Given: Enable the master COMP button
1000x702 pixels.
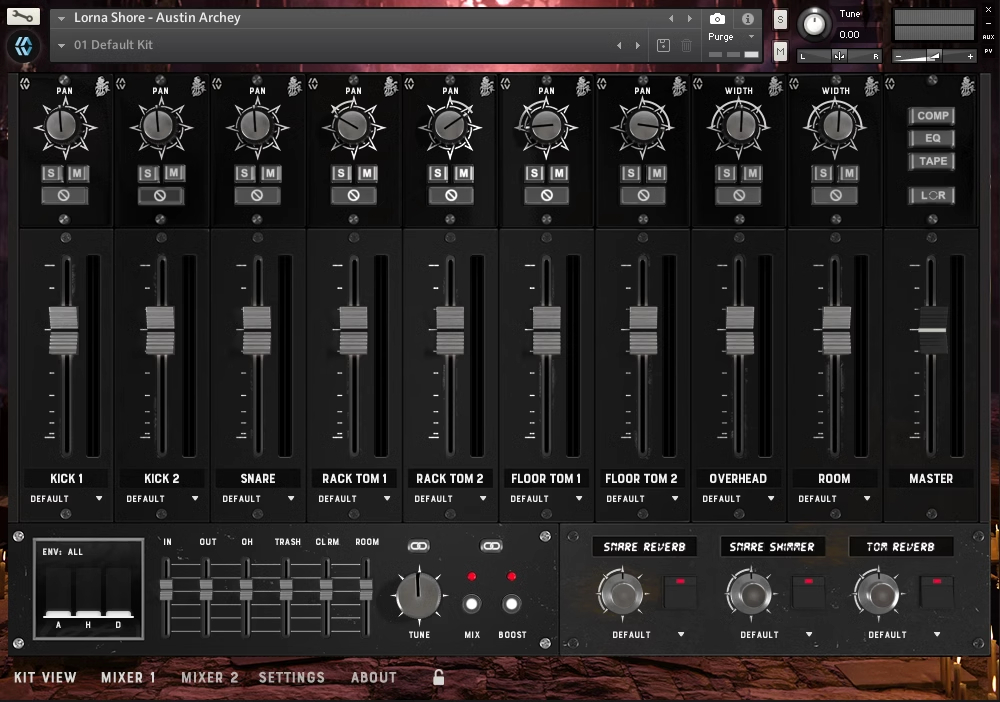Looking at the screenshot, I should pyautogui.click(x=932, y=115).
